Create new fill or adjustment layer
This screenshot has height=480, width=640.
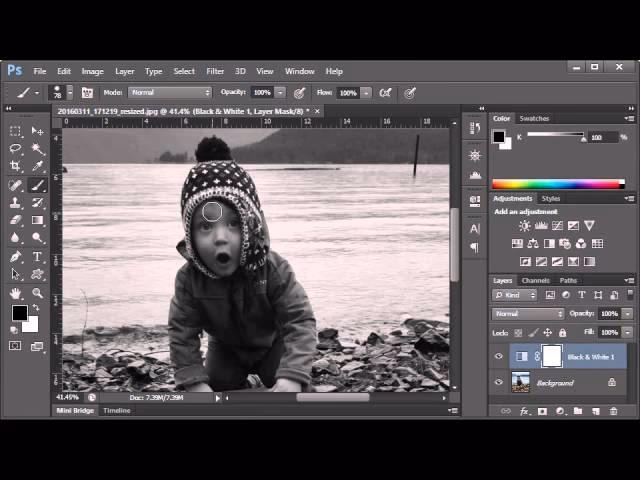560,411
